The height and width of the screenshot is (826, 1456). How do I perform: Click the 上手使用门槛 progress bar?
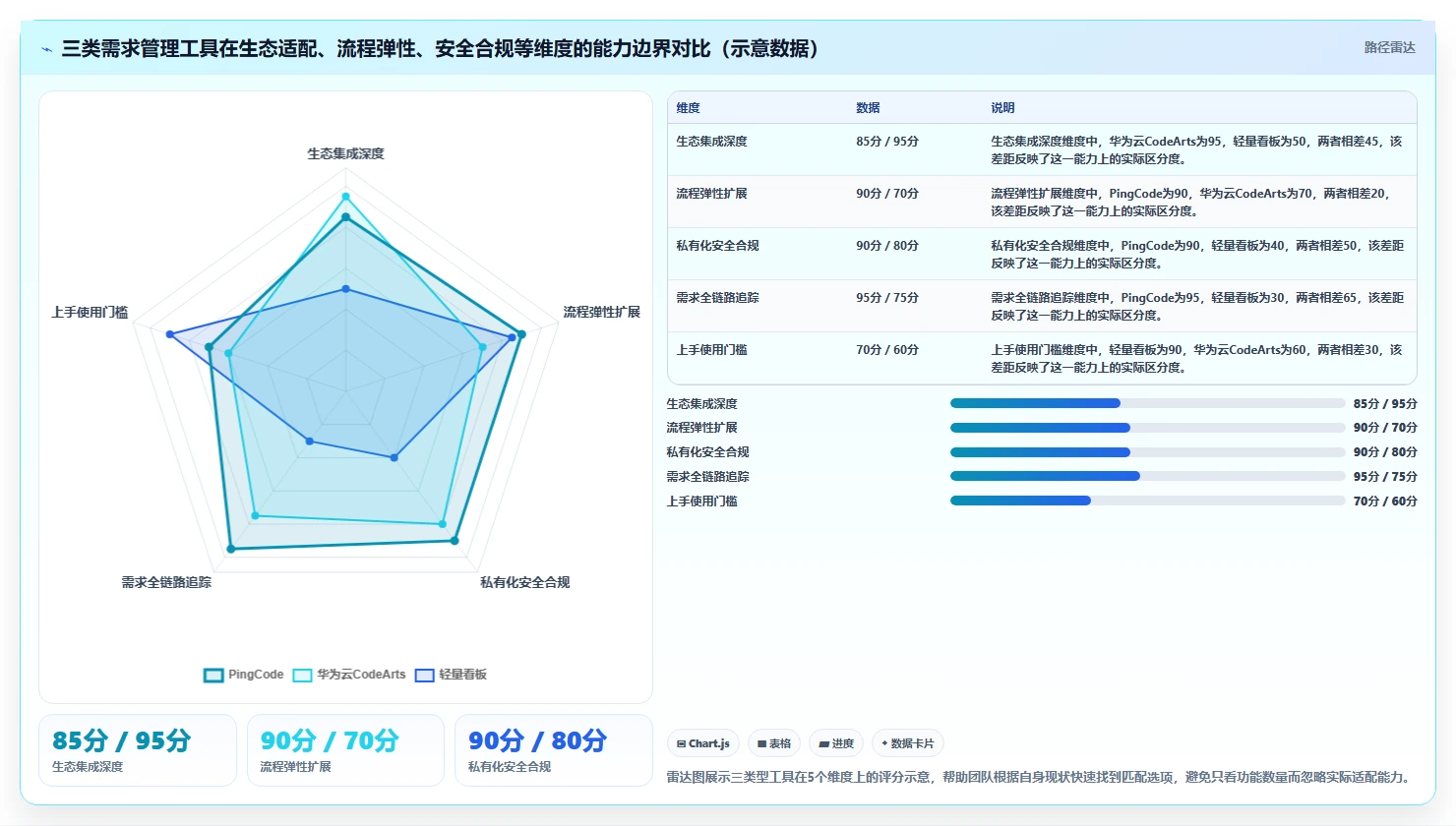coord(1147,501)
